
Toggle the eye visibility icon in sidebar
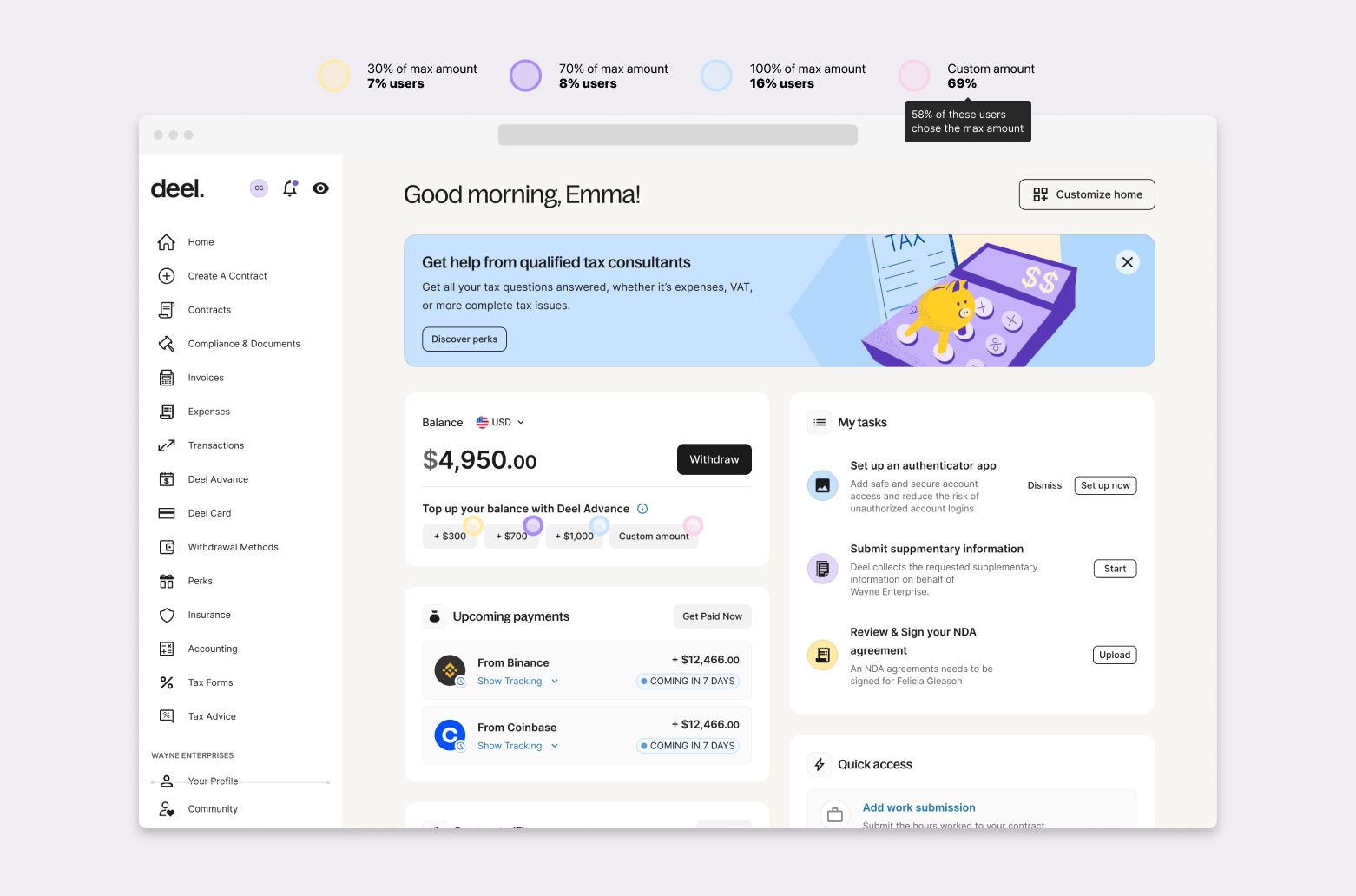(x=320, y=188)
